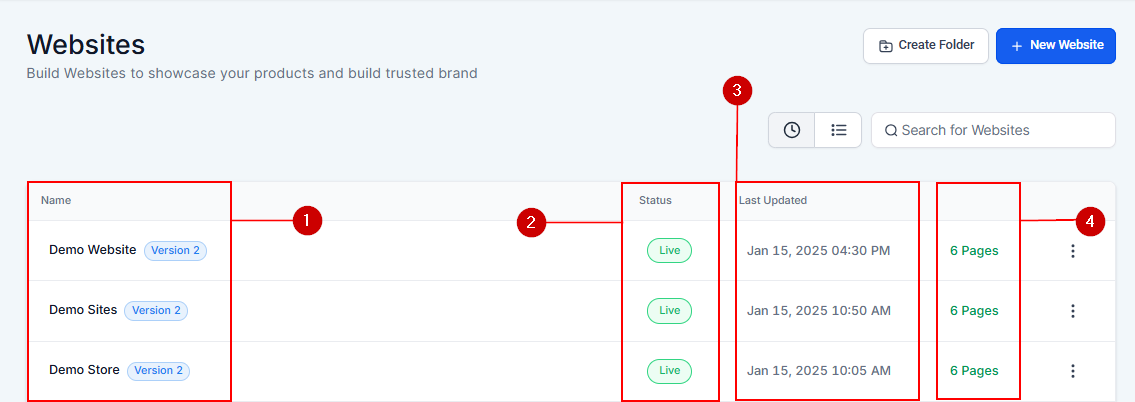Open 6 Pages link for Demo Sites
The height and width of the screenshot is (402, 1135).
point(974,311)
